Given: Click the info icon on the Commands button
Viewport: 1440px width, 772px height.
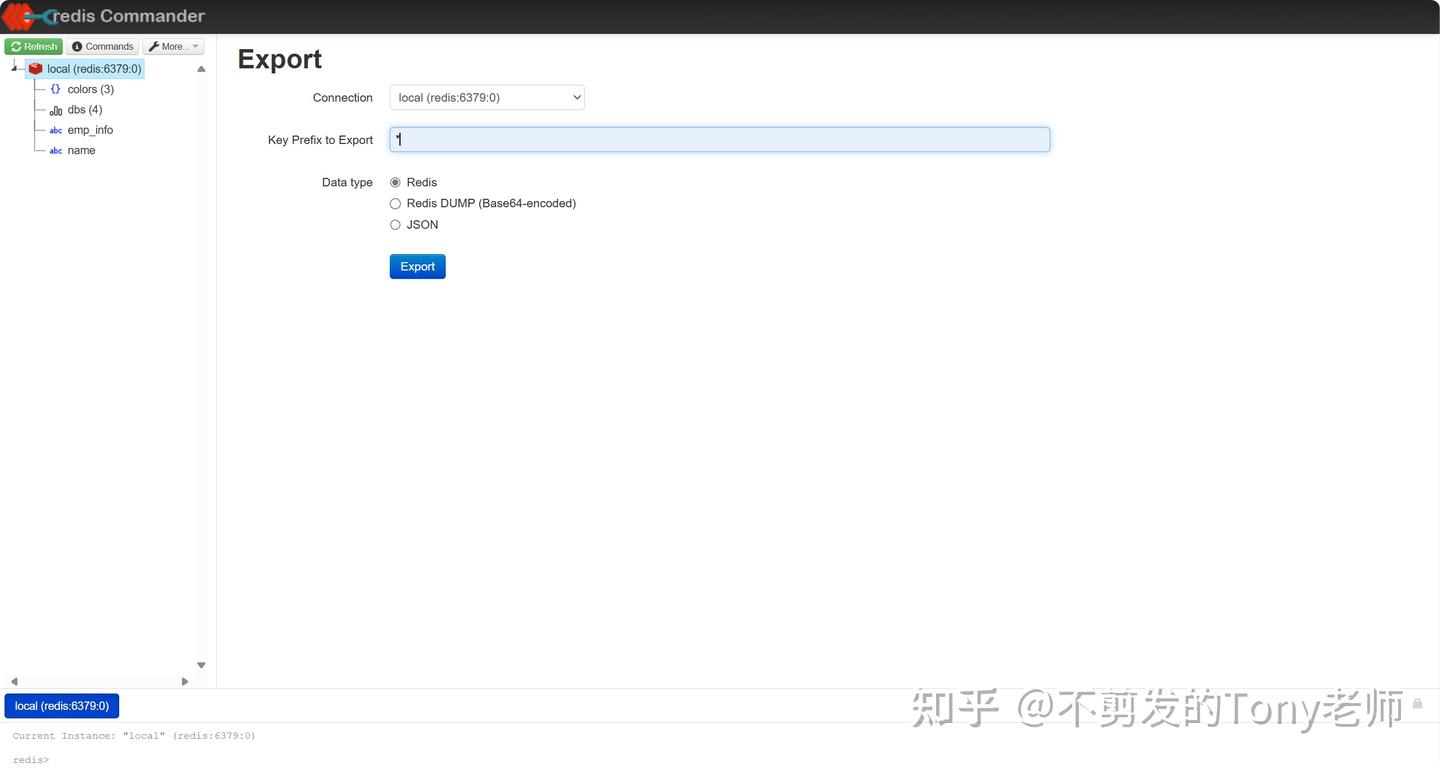Looking at the screenshot, I should 77,46.
